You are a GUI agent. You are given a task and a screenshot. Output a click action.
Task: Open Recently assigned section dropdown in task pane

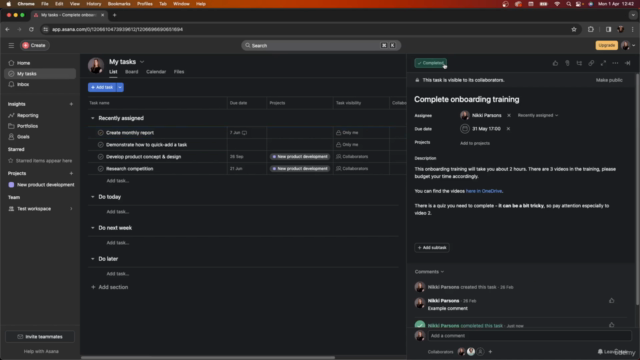[x=538, y=116]
